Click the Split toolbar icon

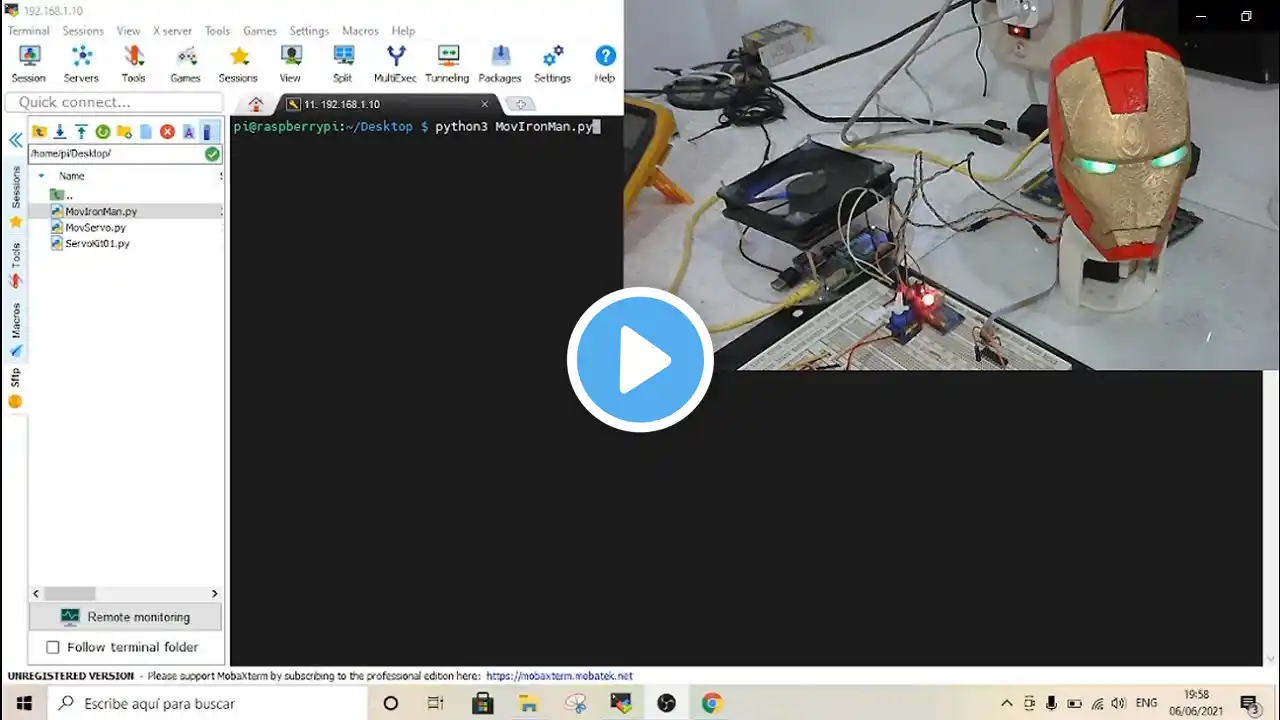[343, 64]
